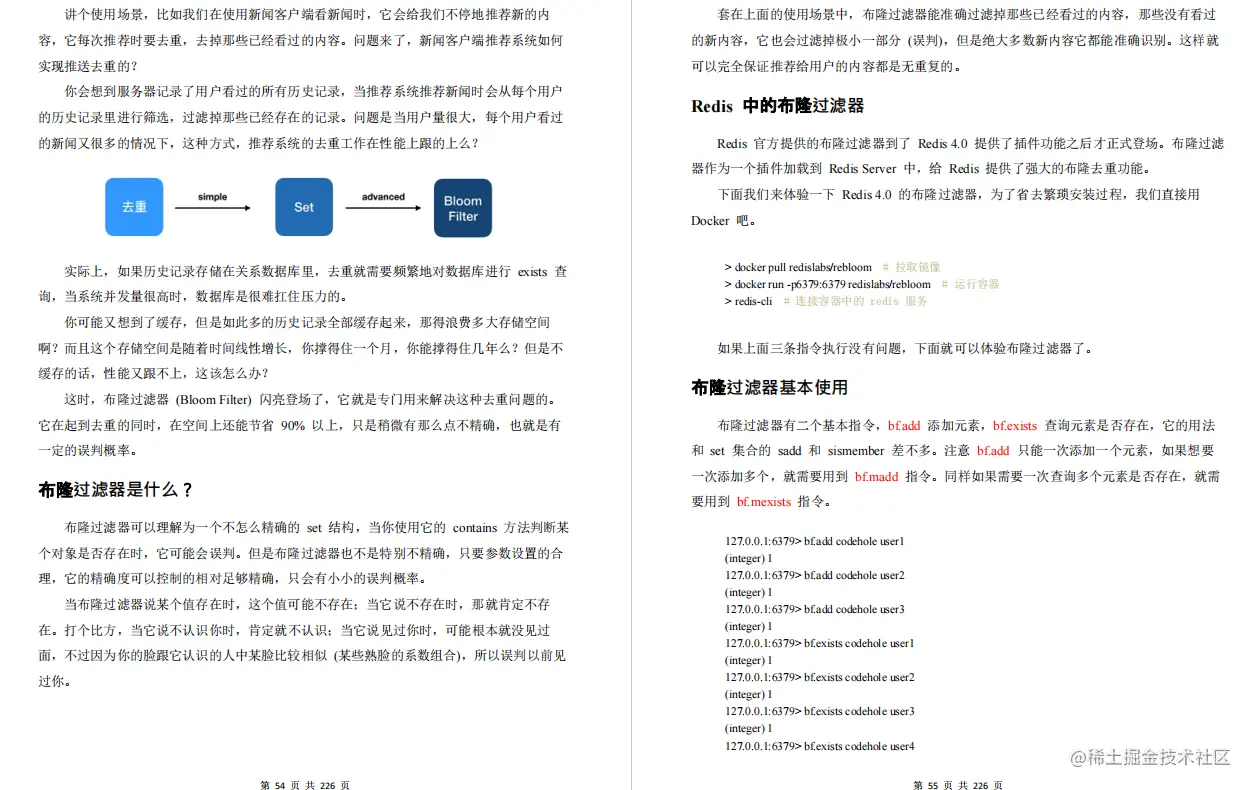1253x790 pixels.
Task: Select the bf.exists highlighted command
Action: pyautogui.click(x=1014, y=426)
